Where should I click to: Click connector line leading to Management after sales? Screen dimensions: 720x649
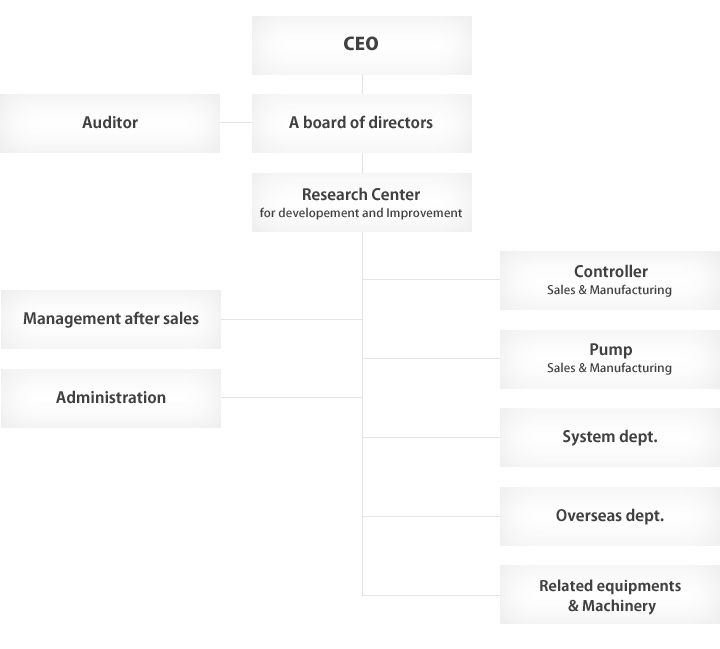click(x=292, y=319)
